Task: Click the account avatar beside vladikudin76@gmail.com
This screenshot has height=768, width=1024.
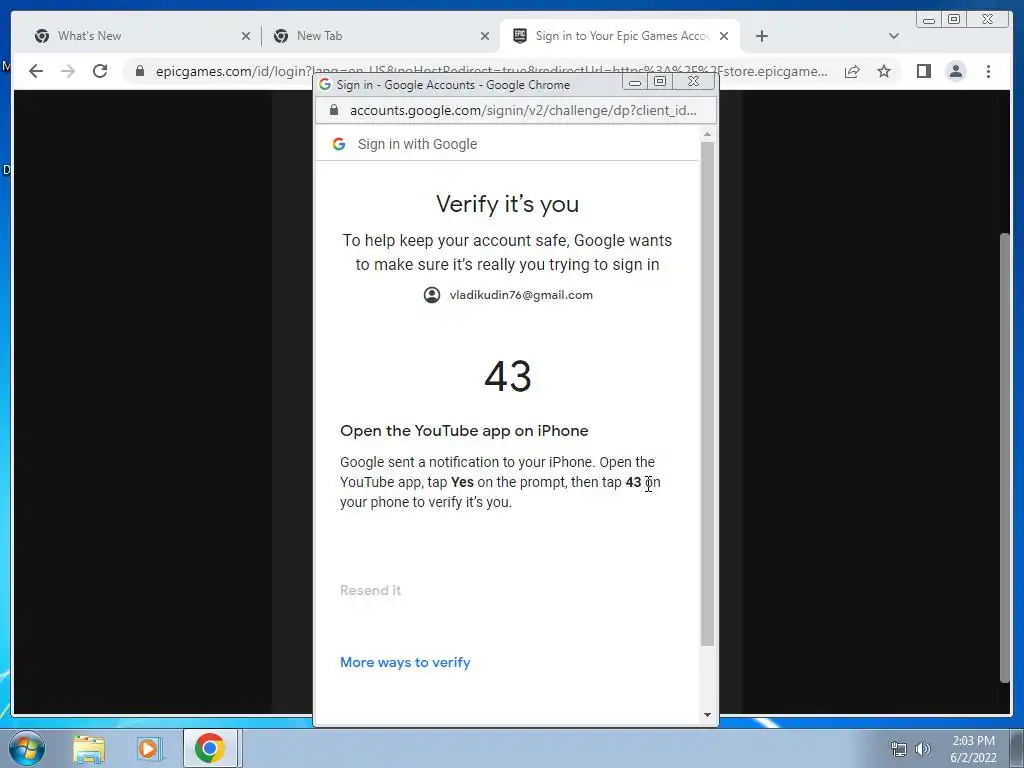Action: pyautogui.click(x=432, y=295)
